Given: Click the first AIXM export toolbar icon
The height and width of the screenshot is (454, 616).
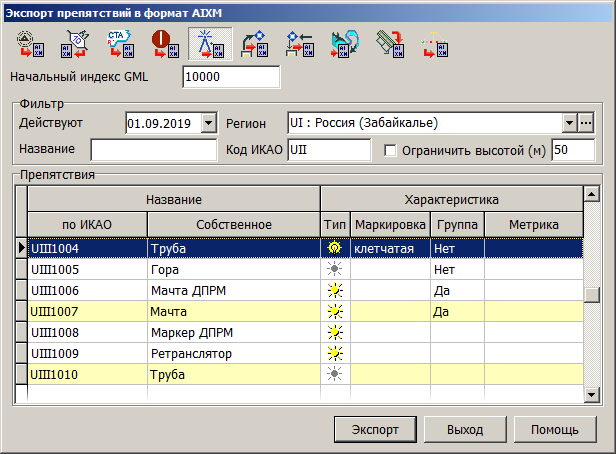Looking at the screenshot, I should 28,44.
